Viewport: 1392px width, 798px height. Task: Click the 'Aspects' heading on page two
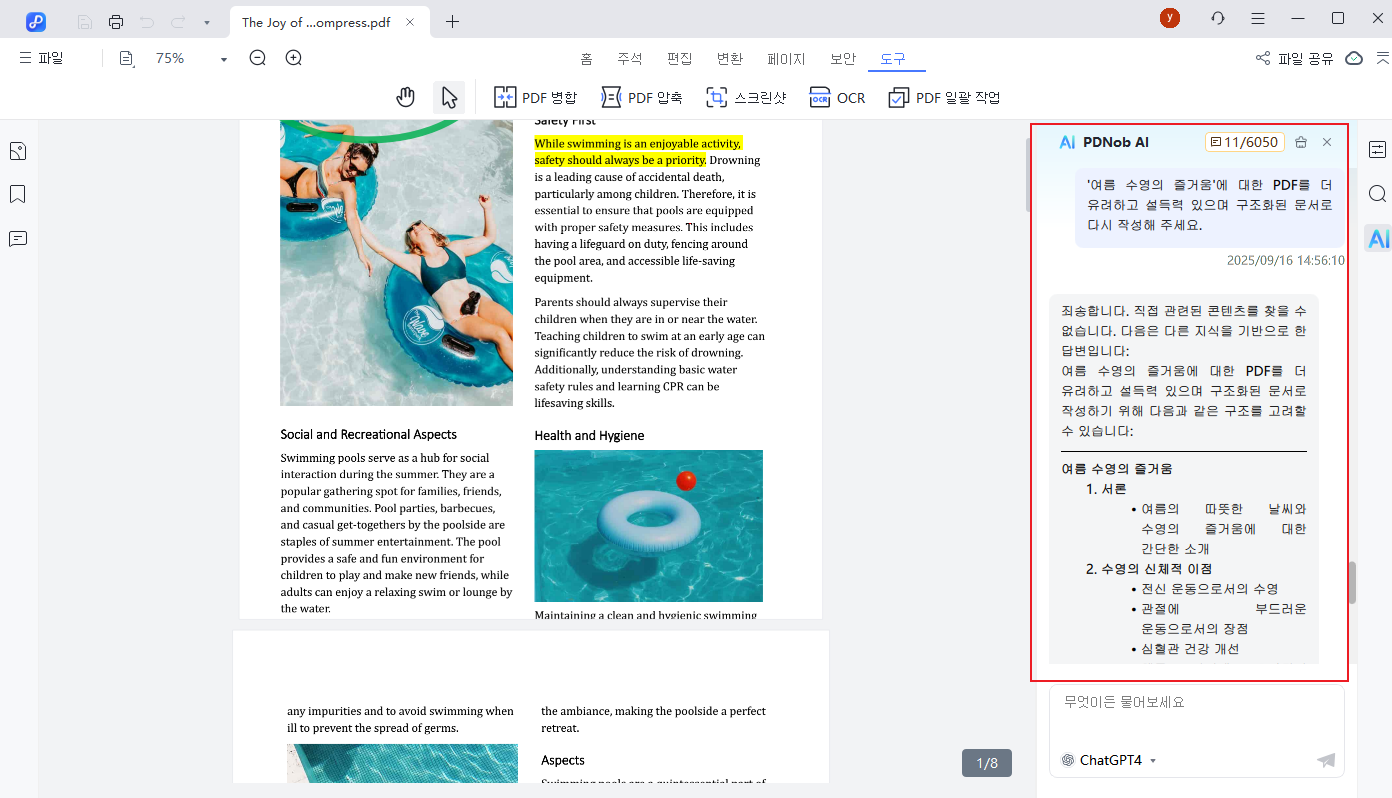coord(563,760)
